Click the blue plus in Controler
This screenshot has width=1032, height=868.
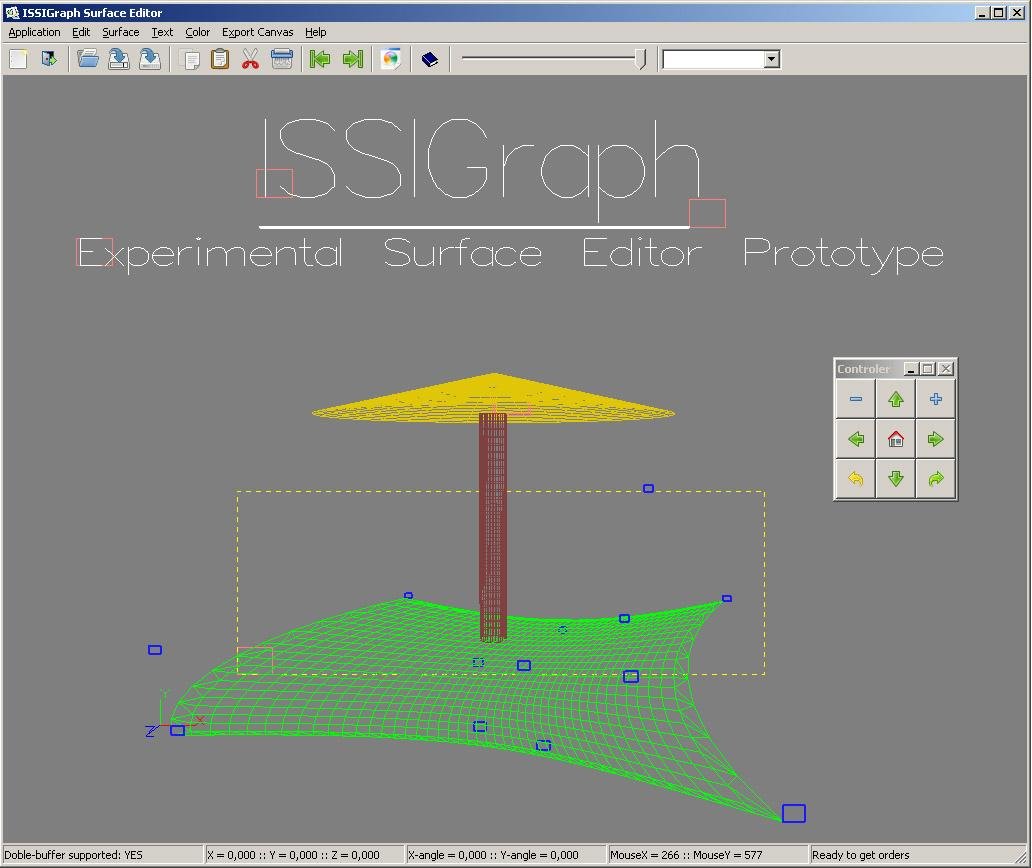tap(936, 399)
